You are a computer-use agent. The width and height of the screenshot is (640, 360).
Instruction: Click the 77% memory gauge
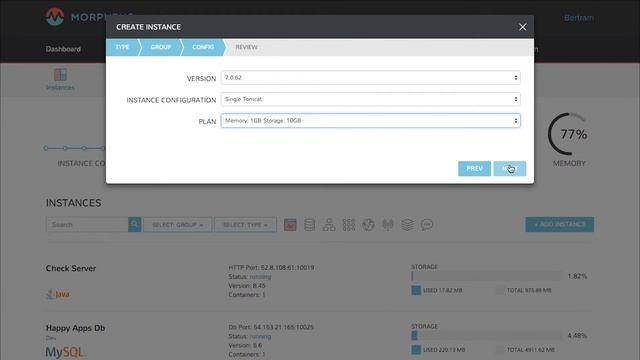[x=569, y=134]
